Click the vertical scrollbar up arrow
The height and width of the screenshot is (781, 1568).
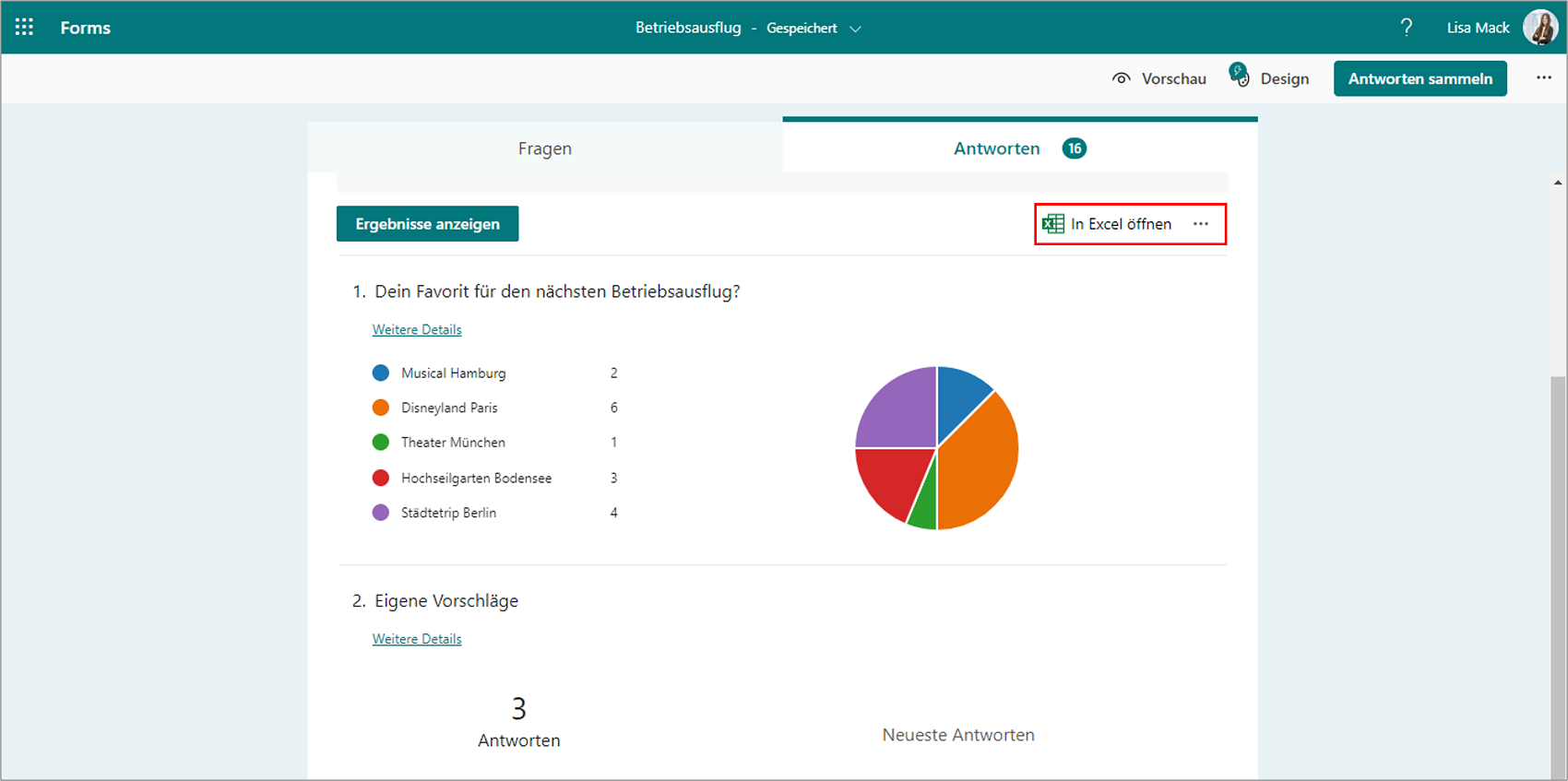pyautogui.click(x=1558, y=183)
